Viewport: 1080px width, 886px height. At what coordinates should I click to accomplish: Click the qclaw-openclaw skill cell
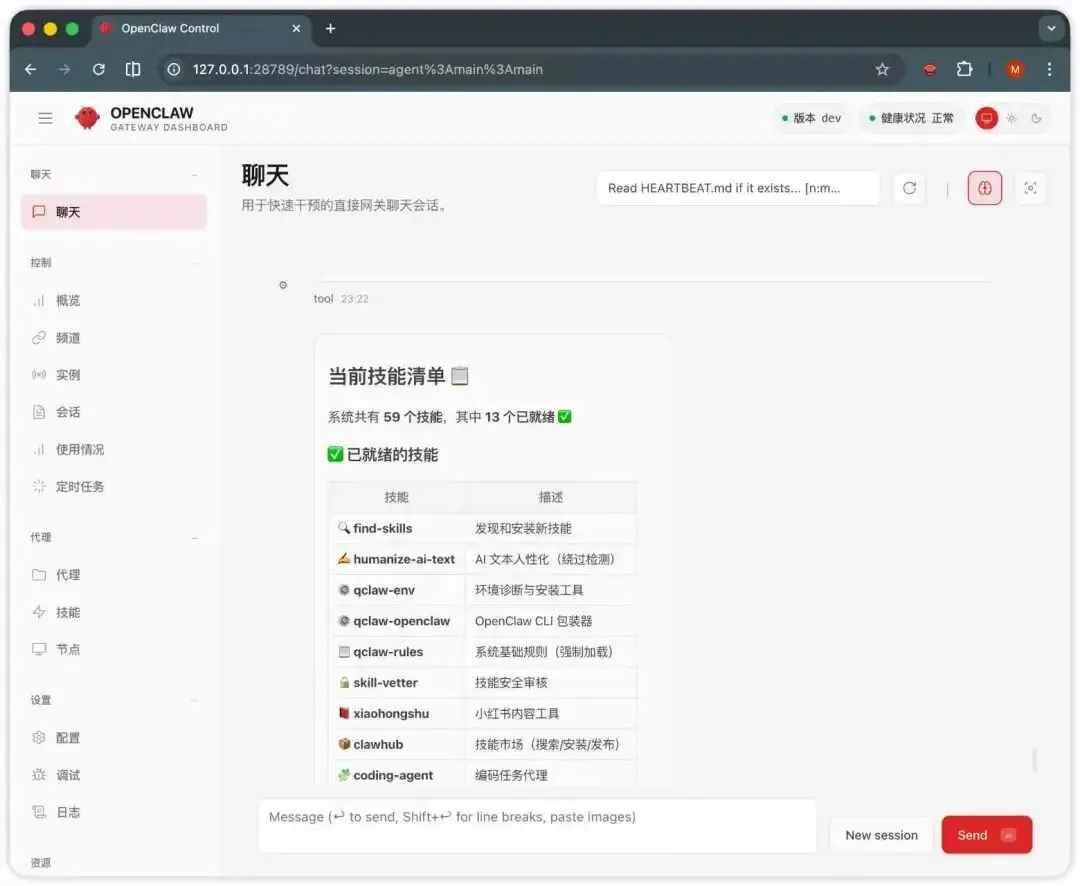(397, 621)
